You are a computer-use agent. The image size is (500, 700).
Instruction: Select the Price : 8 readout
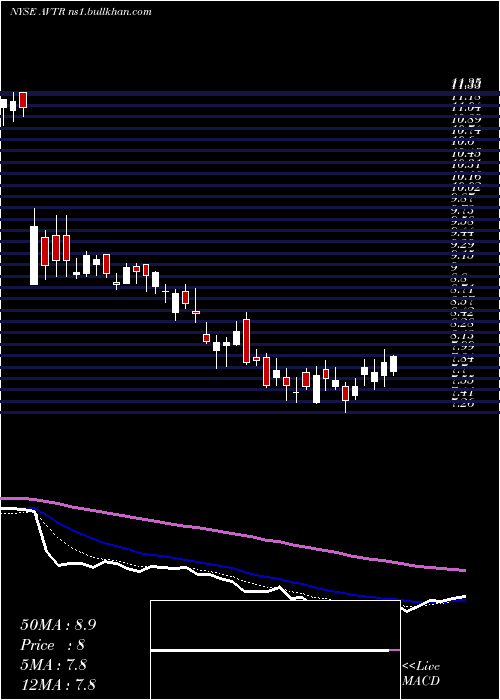(x=53, y=645)
